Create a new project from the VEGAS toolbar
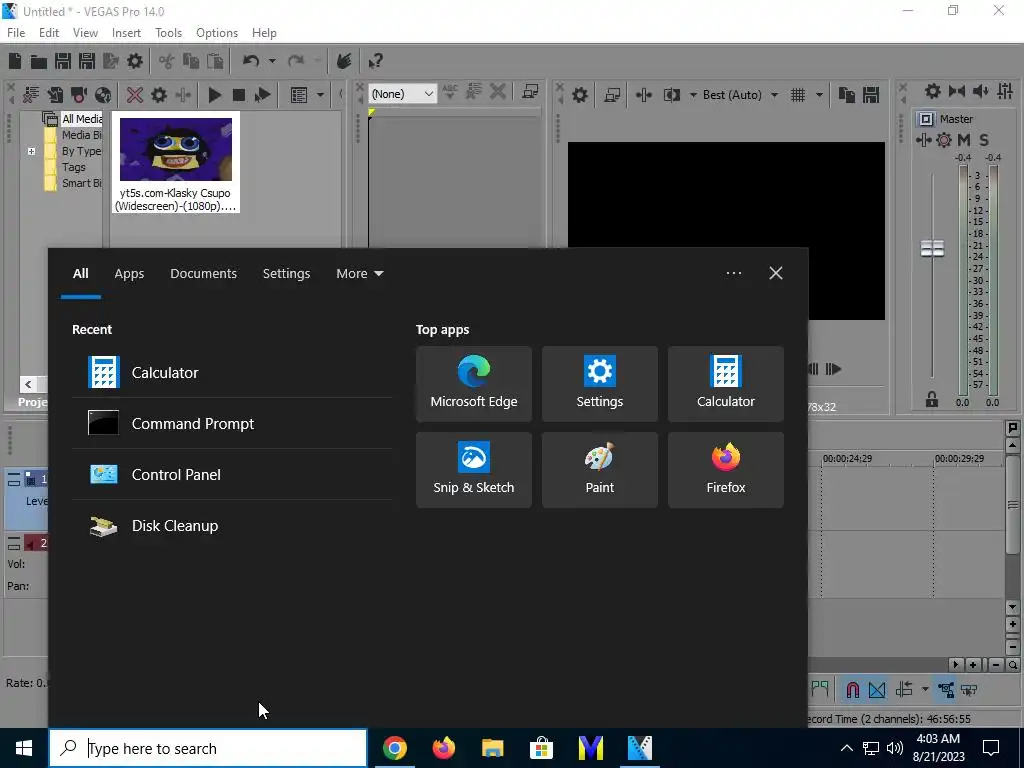 pos(14,61)
